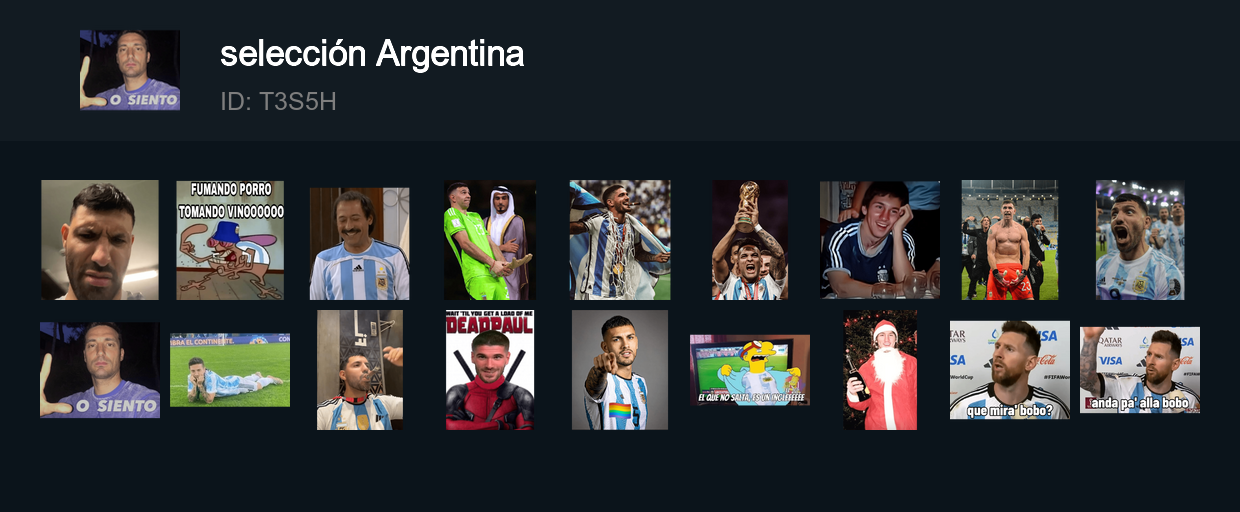Select the 'que mira' bobo?' sticker
The width and height of the screenshot is (1240, 512).
coord(1009,370)
